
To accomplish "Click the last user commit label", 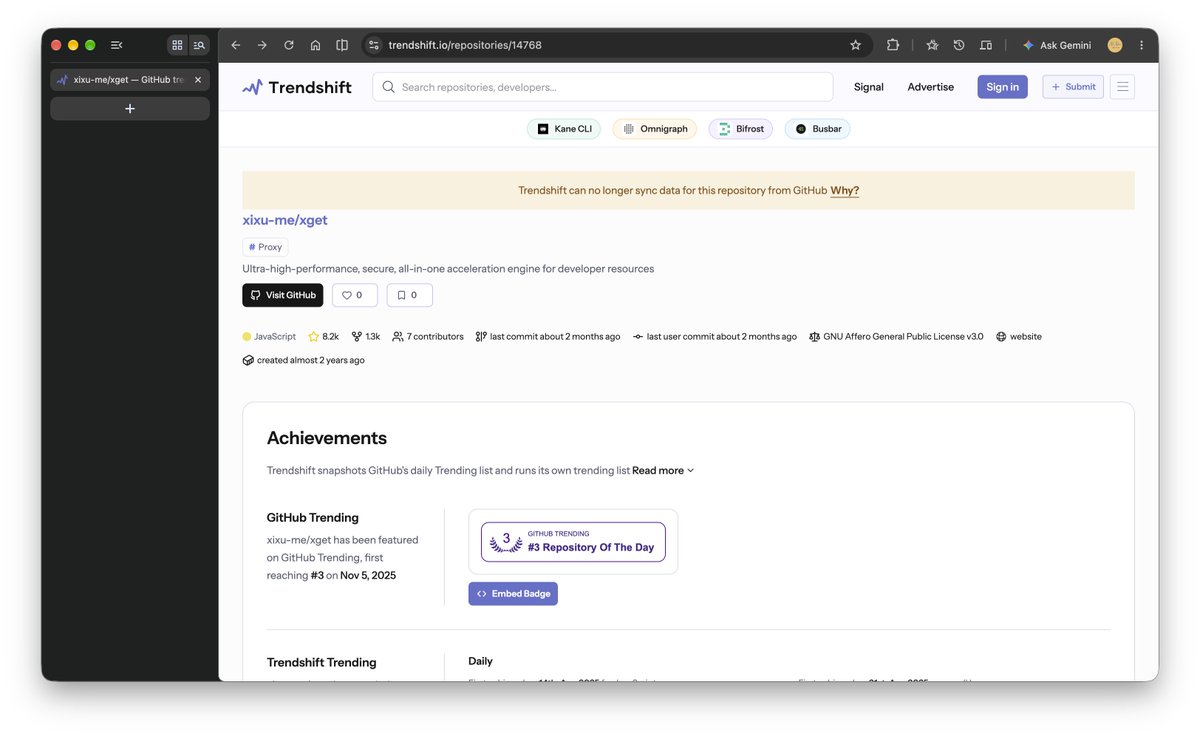I will pos(715,337).
